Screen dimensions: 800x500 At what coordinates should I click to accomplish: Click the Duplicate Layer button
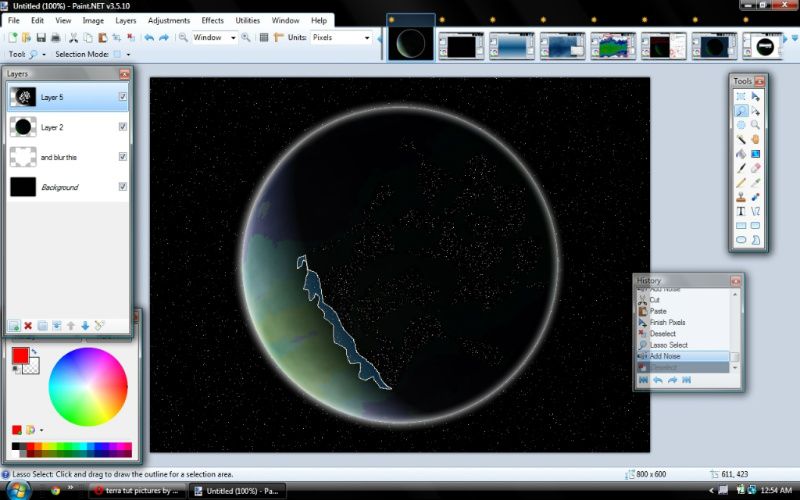click(x=42, y=326)
